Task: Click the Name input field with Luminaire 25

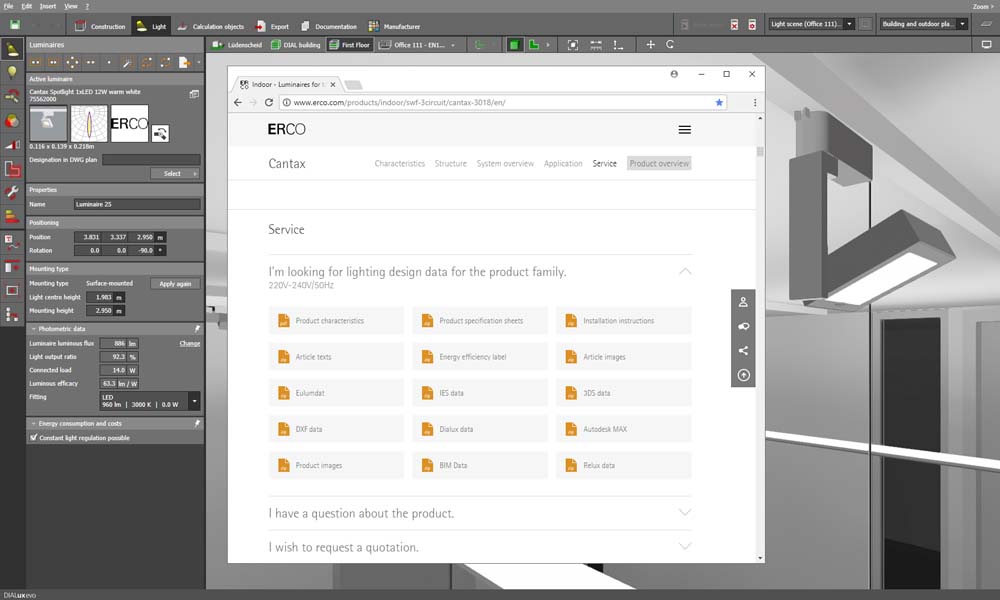Action: pyautogui.click(x=136, y=204)
